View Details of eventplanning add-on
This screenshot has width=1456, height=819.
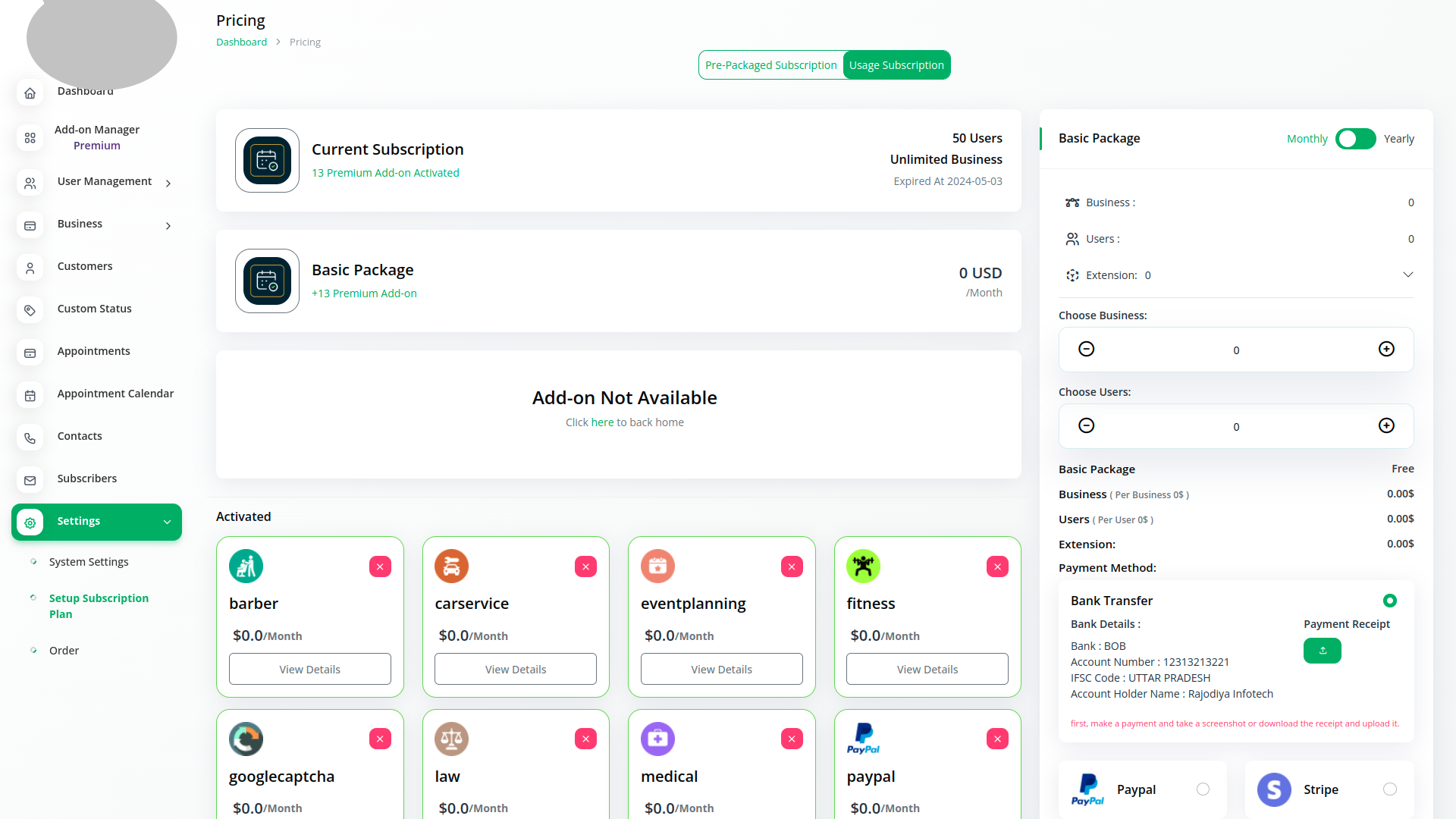722,669
